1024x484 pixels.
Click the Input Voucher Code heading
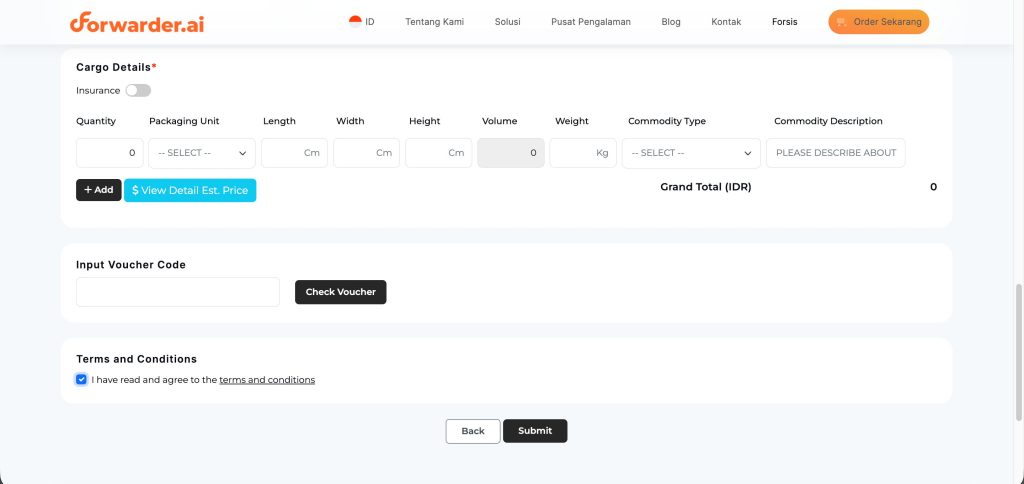point(131,265)
